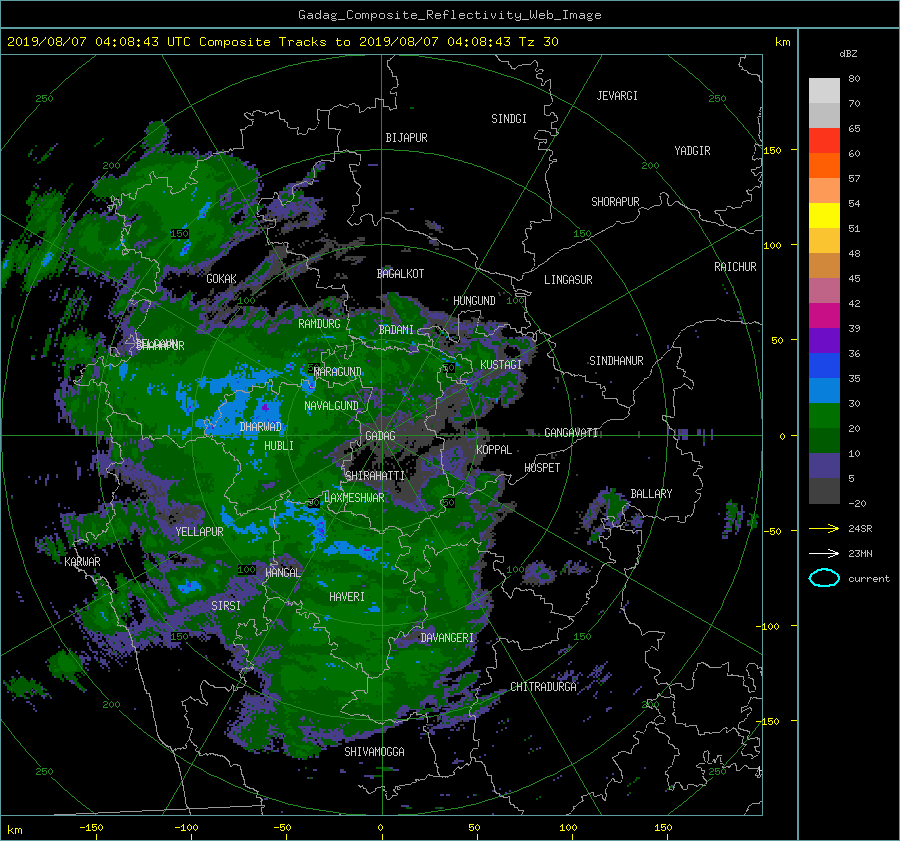
Task: Click the 150 tick on right axis
Action: [x=773, y=150]
